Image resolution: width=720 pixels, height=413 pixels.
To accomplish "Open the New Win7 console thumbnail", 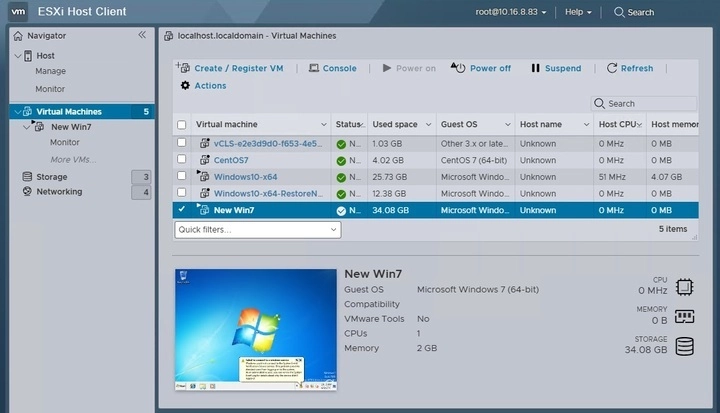I will pyautogui.click(x=256, y=330).
